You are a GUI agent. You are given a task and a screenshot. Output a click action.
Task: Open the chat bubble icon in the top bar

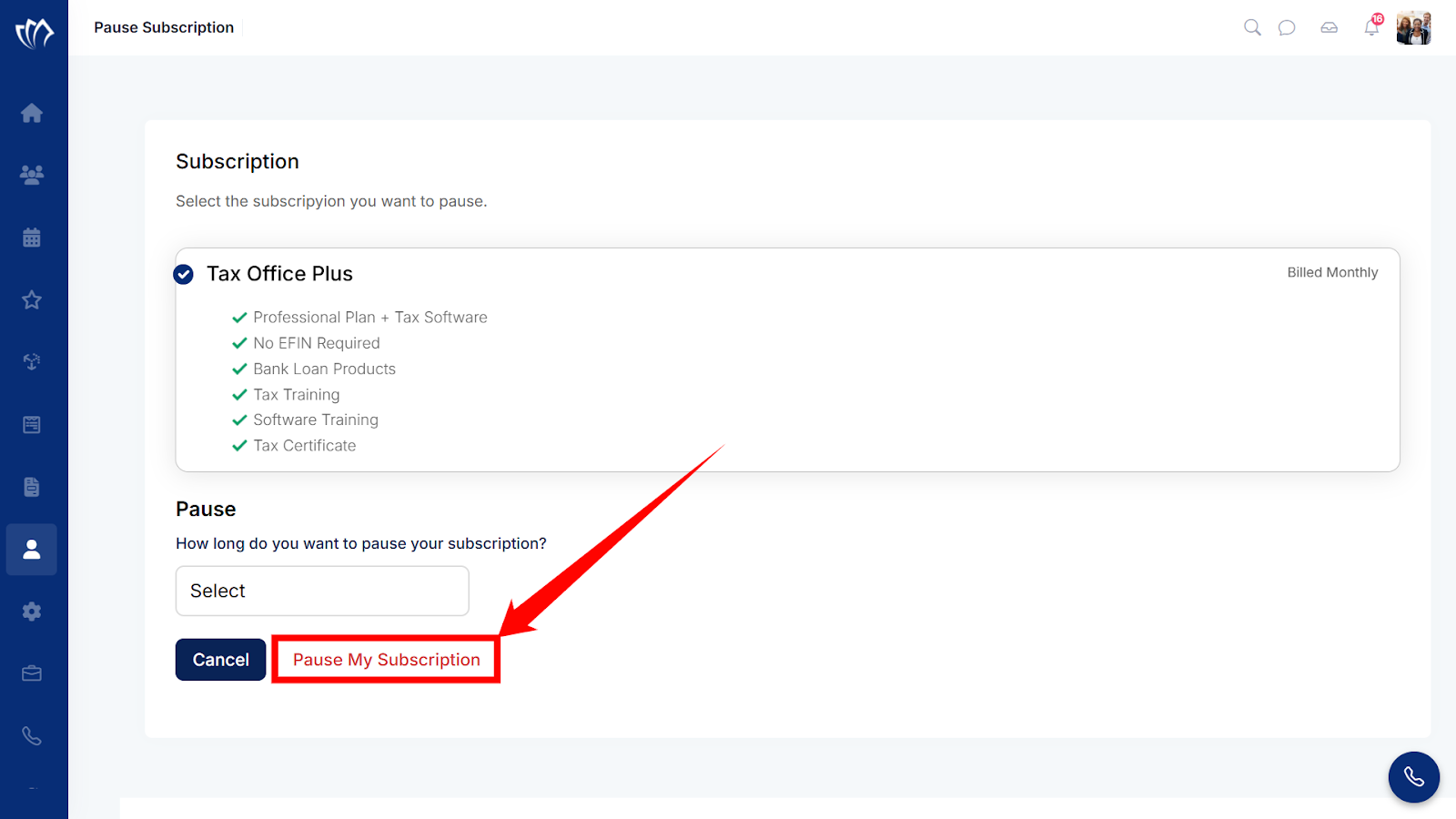coord(1287,27)
